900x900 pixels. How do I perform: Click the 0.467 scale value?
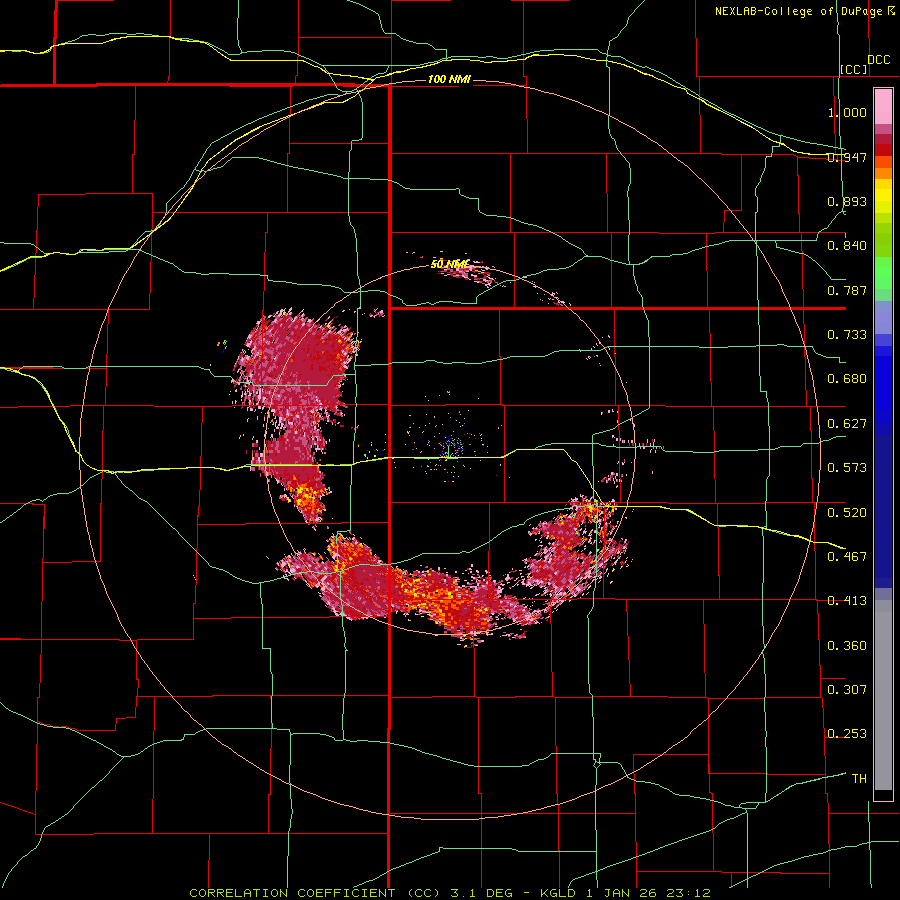click(x=847, y=557)
